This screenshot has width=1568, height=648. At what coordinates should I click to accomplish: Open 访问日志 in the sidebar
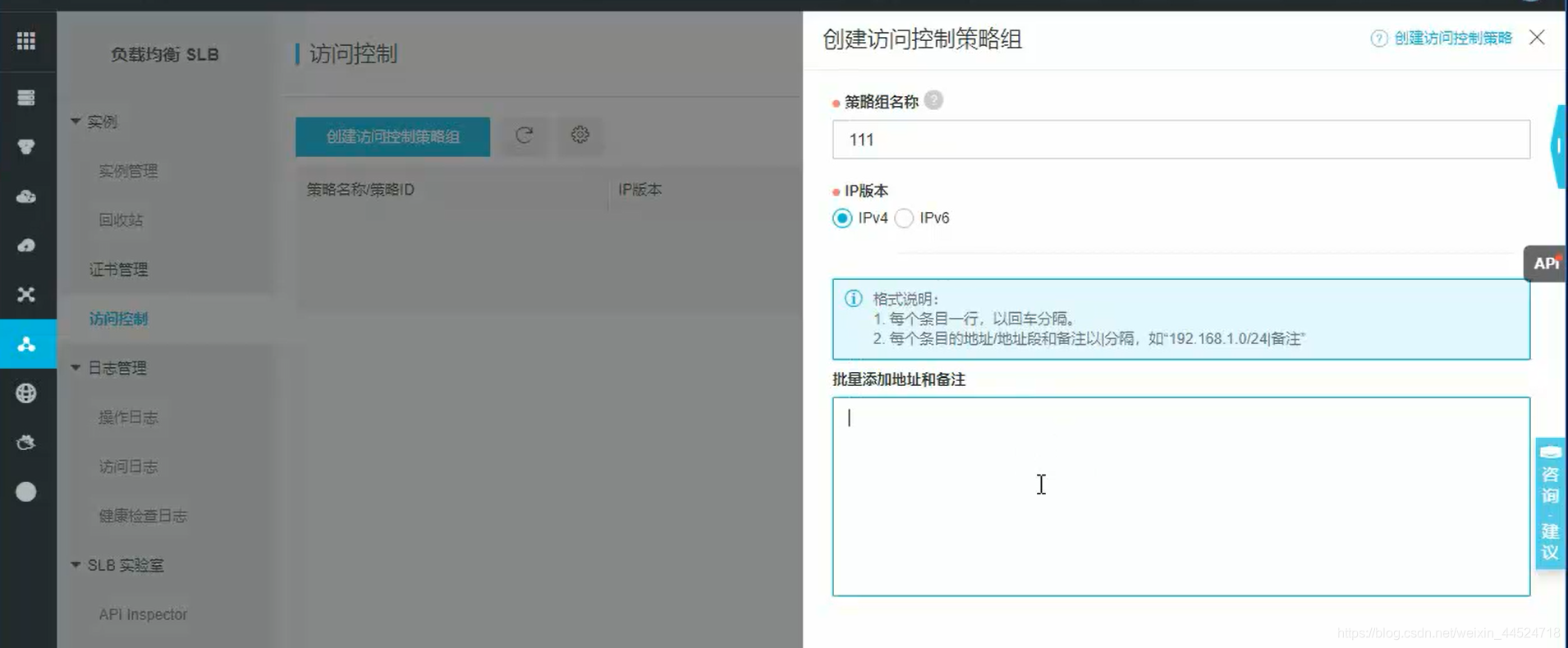pyautogui.click(x=128, y=466)
